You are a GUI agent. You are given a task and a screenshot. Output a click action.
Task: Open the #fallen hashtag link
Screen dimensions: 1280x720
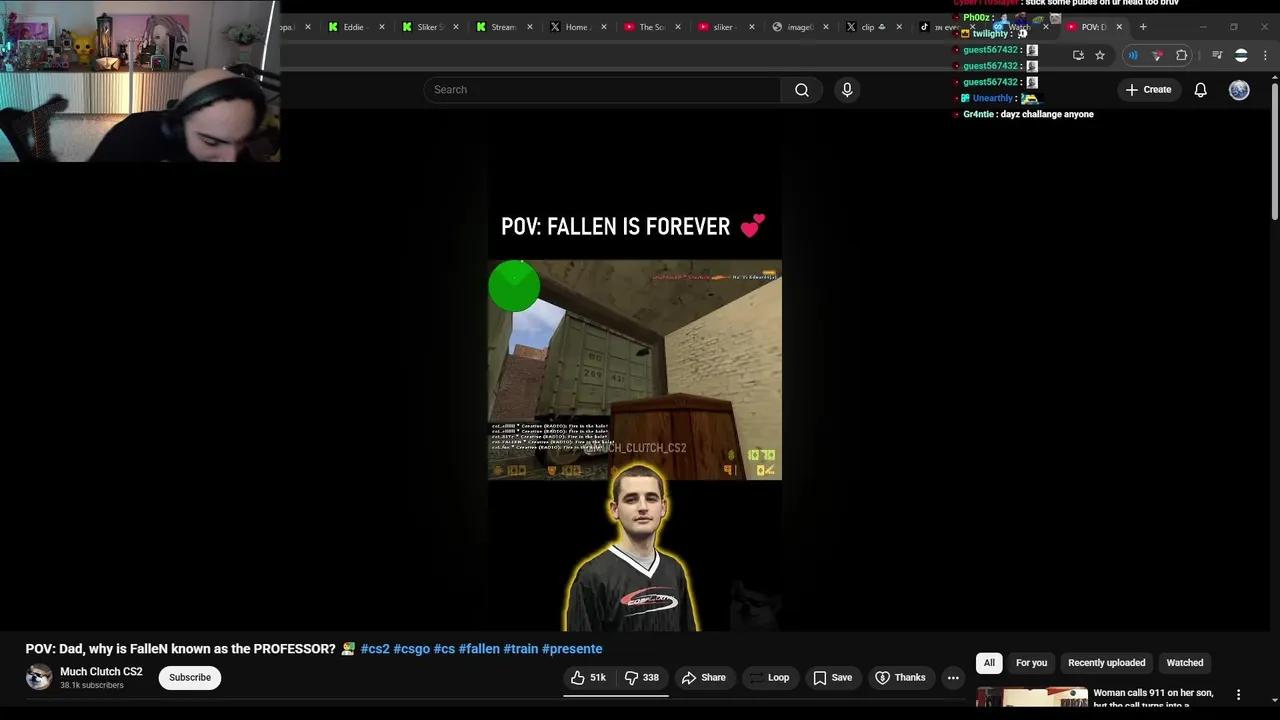pyautogui.click(x=479, y=649)
